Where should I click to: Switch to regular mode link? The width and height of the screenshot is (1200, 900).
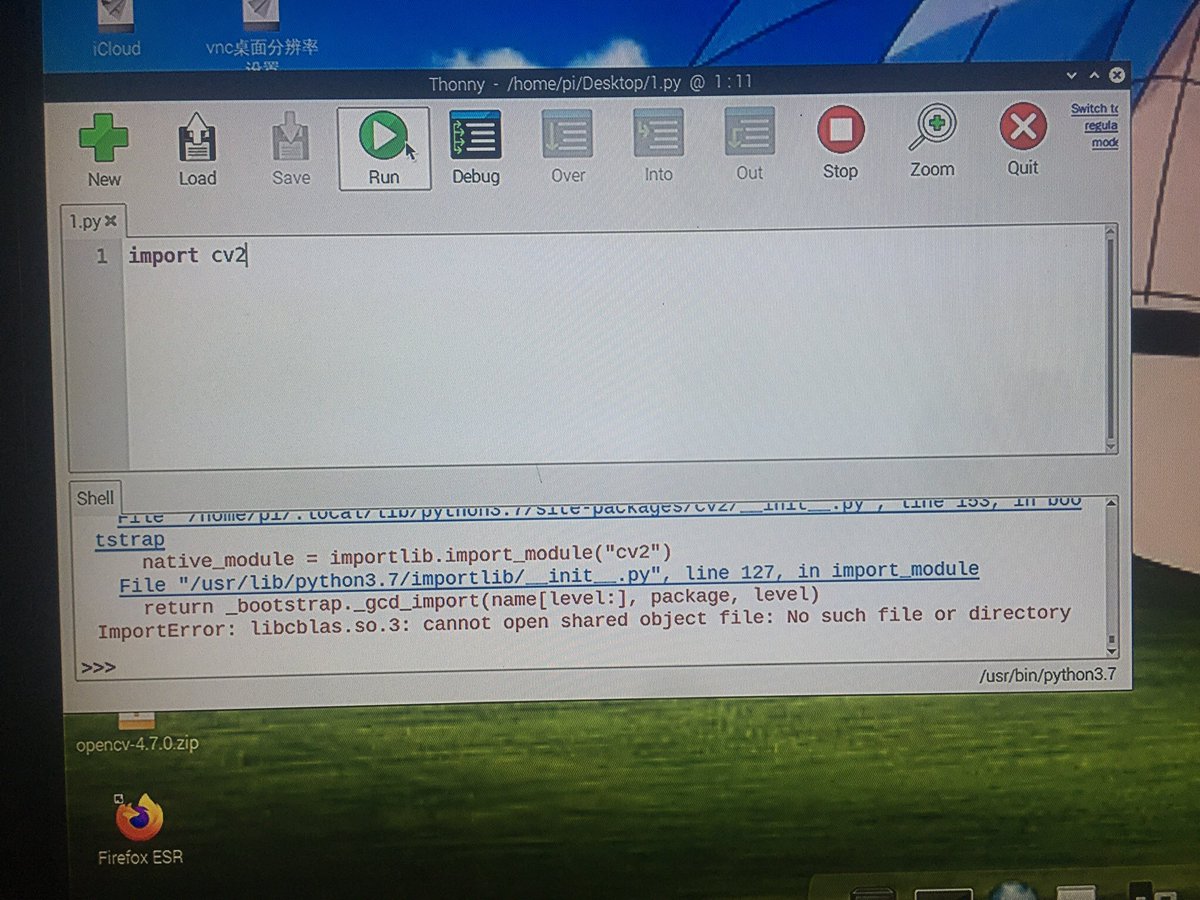pos(1097,126)
